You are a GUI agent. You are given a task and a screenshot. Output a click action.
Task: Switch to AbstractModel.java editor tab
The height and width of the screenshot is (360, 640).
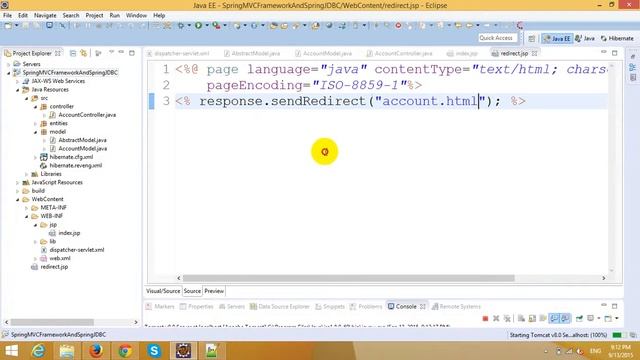click(x=252, y=53)
